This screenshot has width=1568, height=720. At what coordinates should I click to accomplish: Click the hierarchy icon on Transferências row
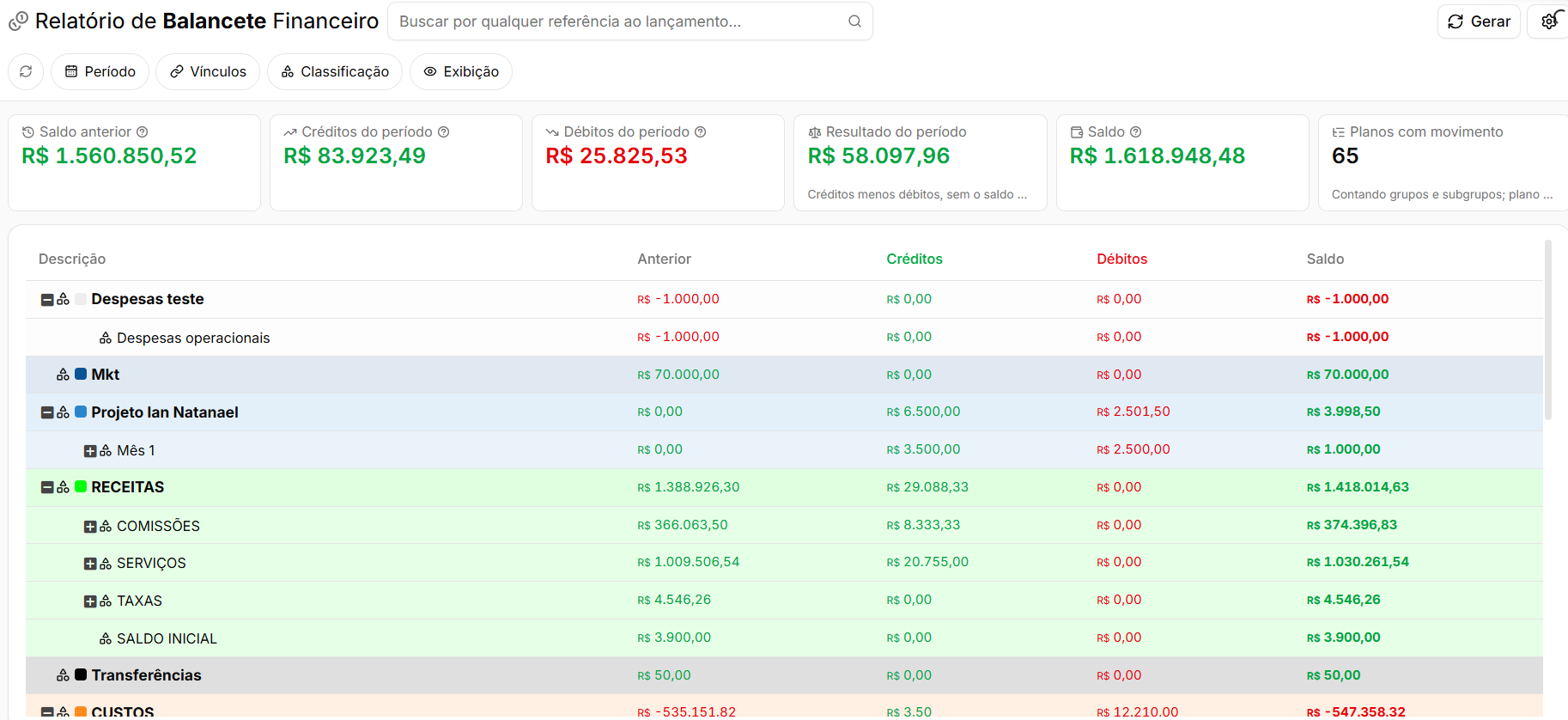point(64,675)
